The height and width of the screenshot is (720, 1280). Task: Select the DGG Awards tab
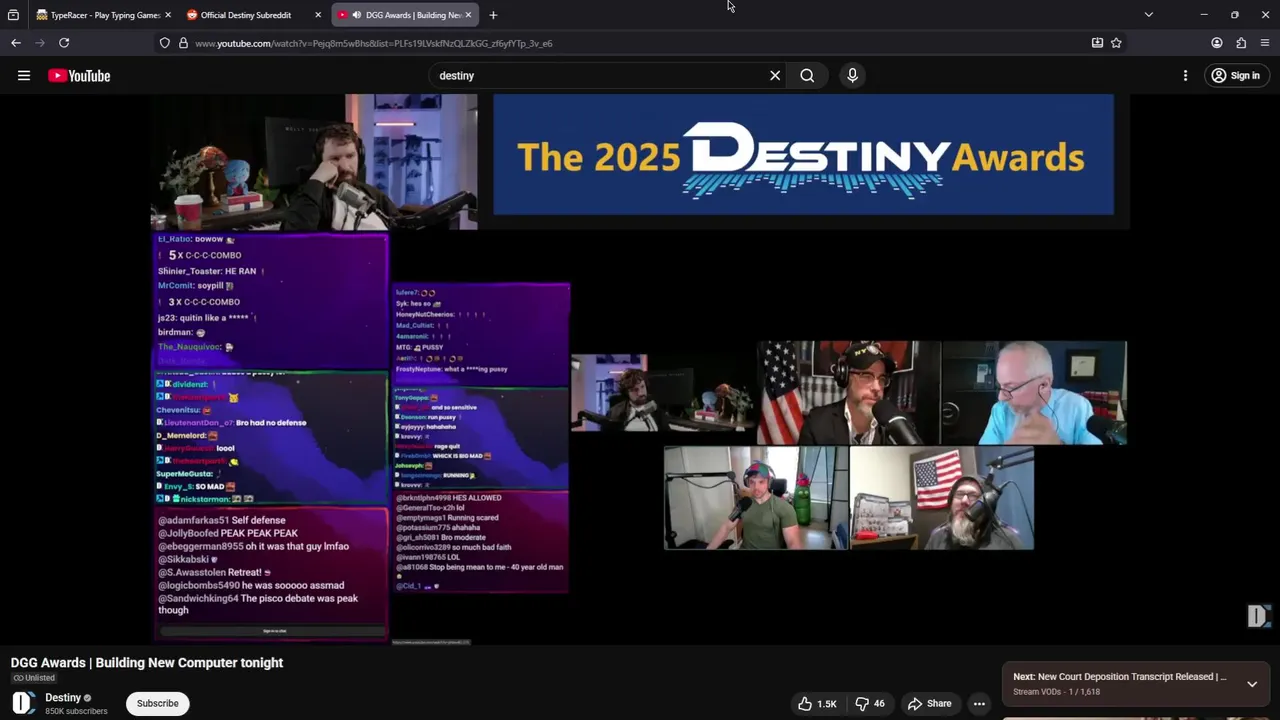(x=405, y=15)
